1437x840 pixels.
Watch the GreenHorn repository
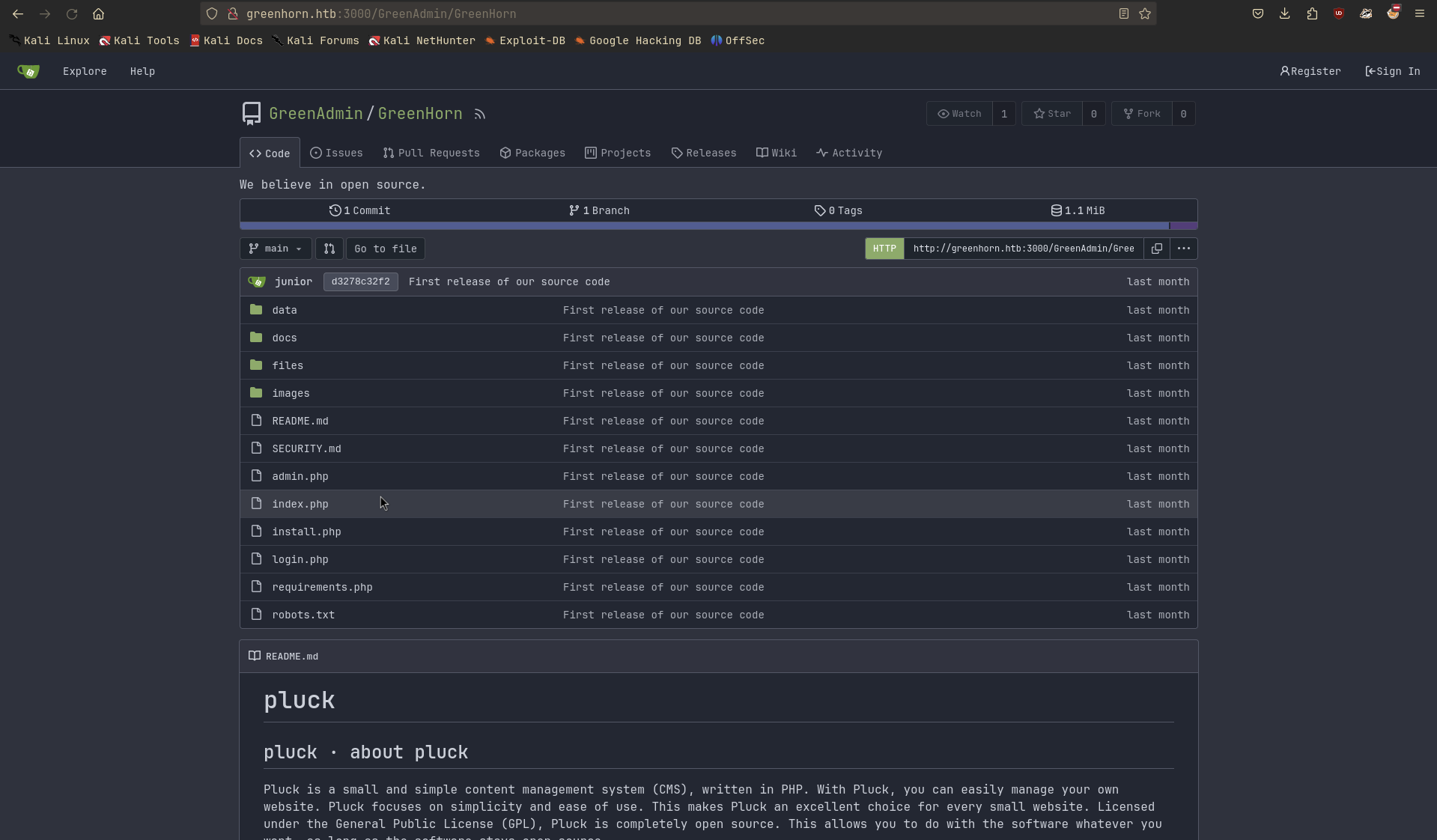point(959,114)
